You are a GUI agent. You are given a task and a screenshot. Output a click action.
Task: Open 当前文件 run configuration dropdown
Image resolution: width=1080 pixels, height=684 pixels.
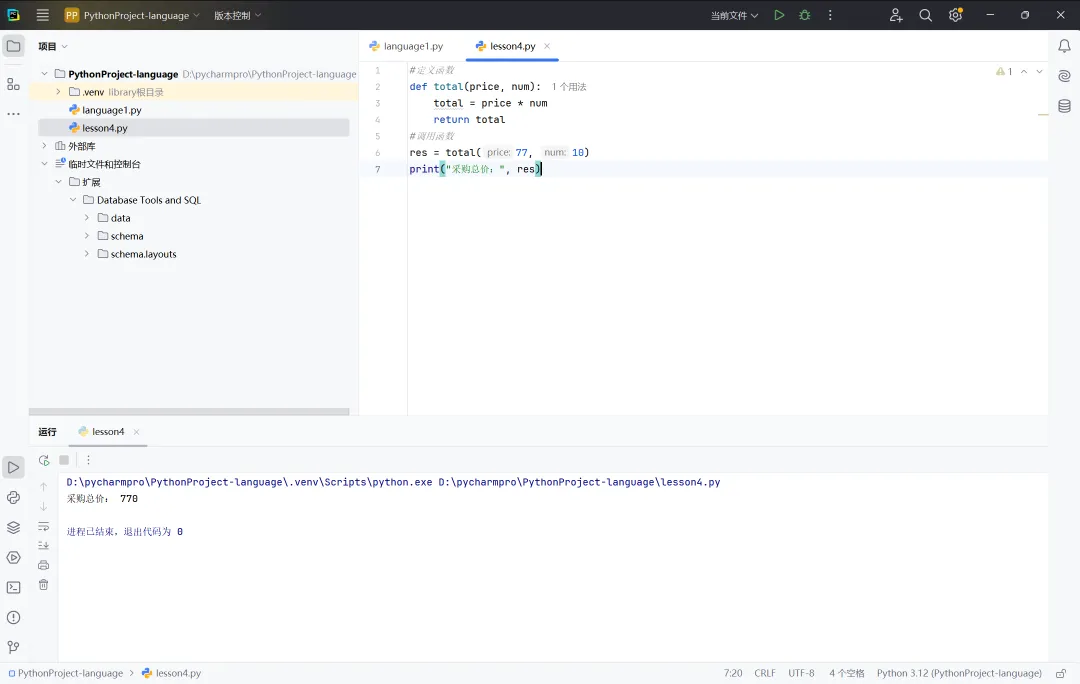[x=734, y=15]
